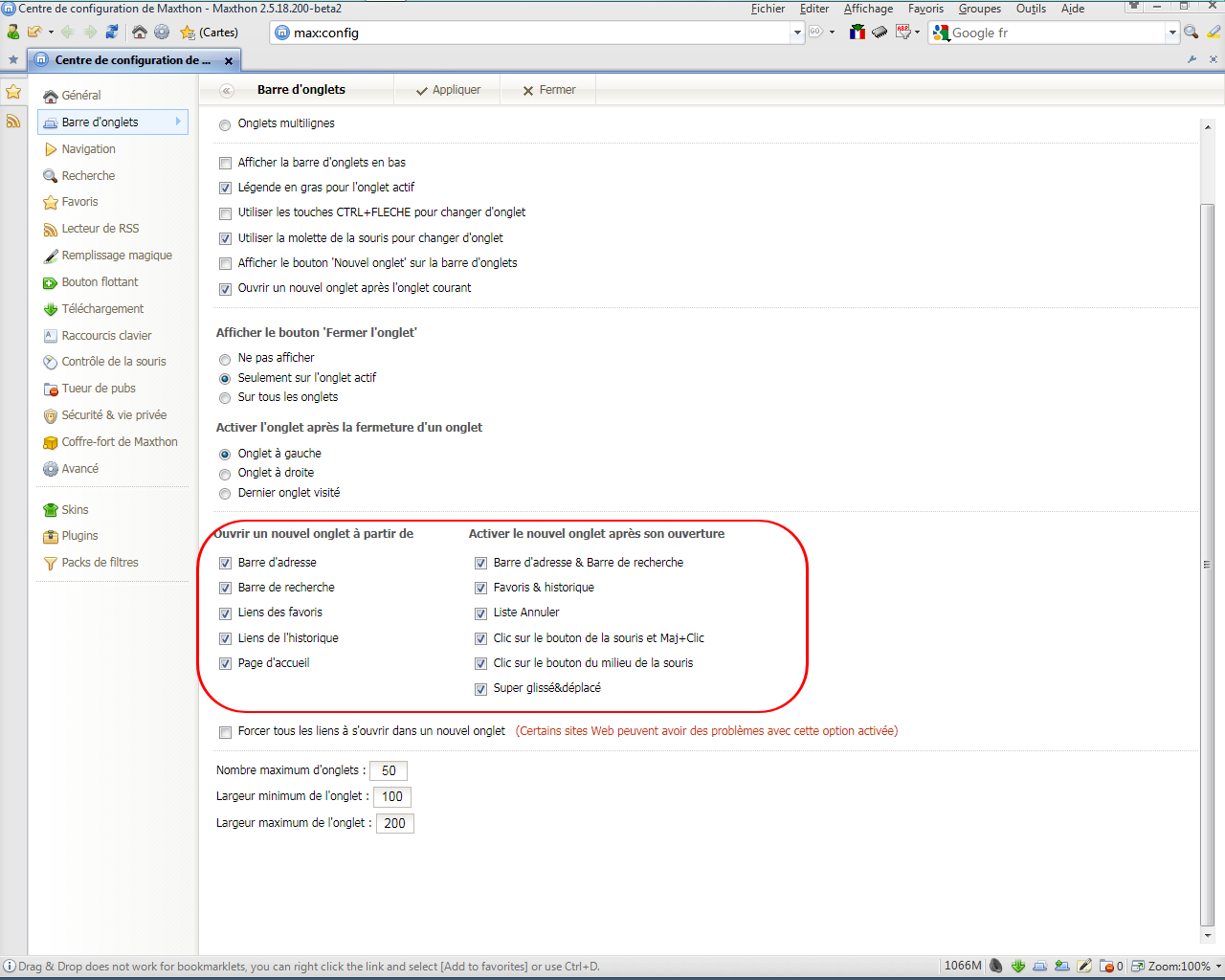Open the address bar dropdown arrow
This screenshot has height=980, width=1225.
pyautogui.click(x=797, y=33)
